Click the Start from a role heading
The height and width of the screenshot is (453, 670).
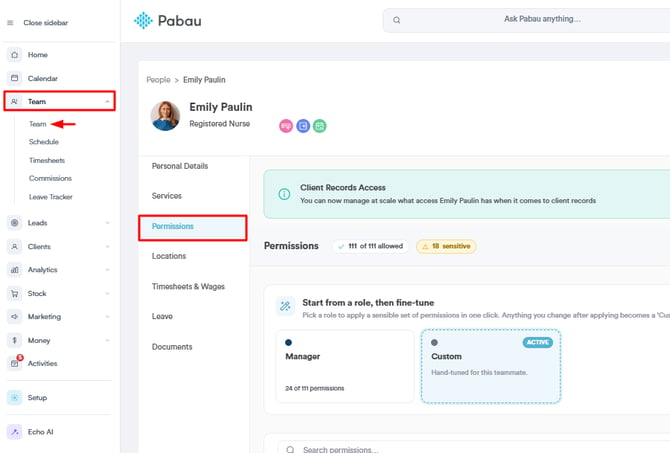point(368,303)
